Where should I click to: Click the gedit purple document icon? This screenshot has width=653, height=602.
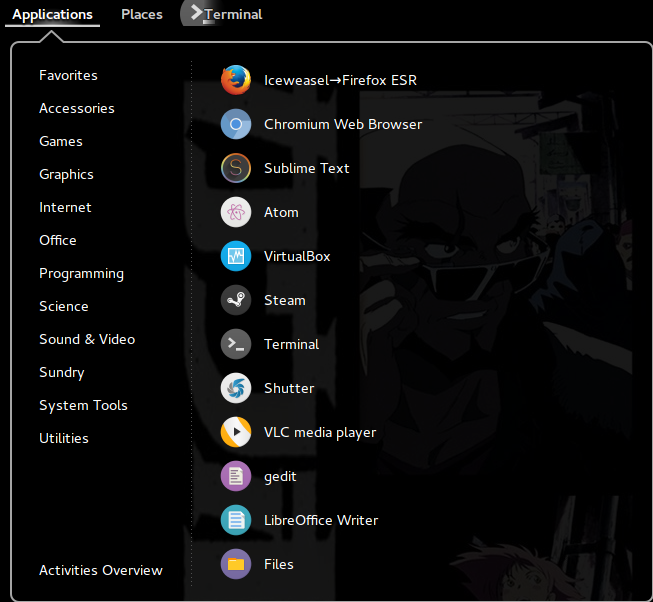(x=236, y=476)
